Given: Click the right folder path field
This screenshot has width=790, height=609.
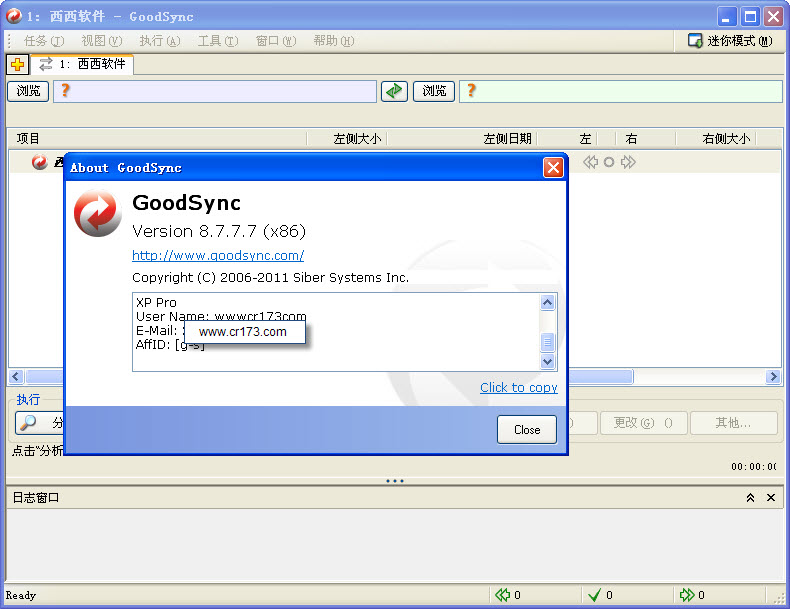Looking at the screenshot, I should [621, 91].
